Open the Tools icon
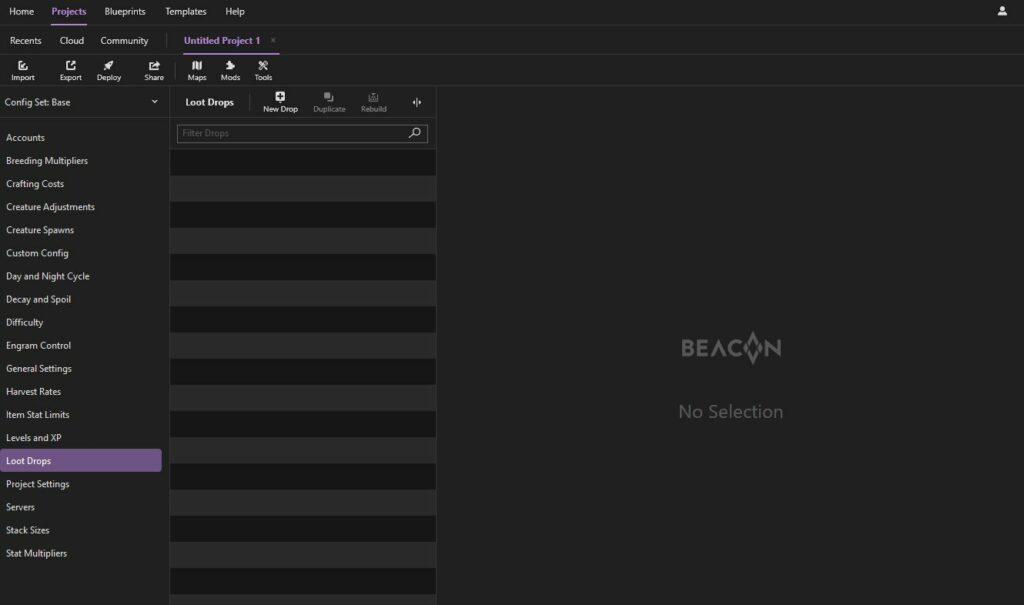This screenshot has height=605, width=1024. coord(263,68)
